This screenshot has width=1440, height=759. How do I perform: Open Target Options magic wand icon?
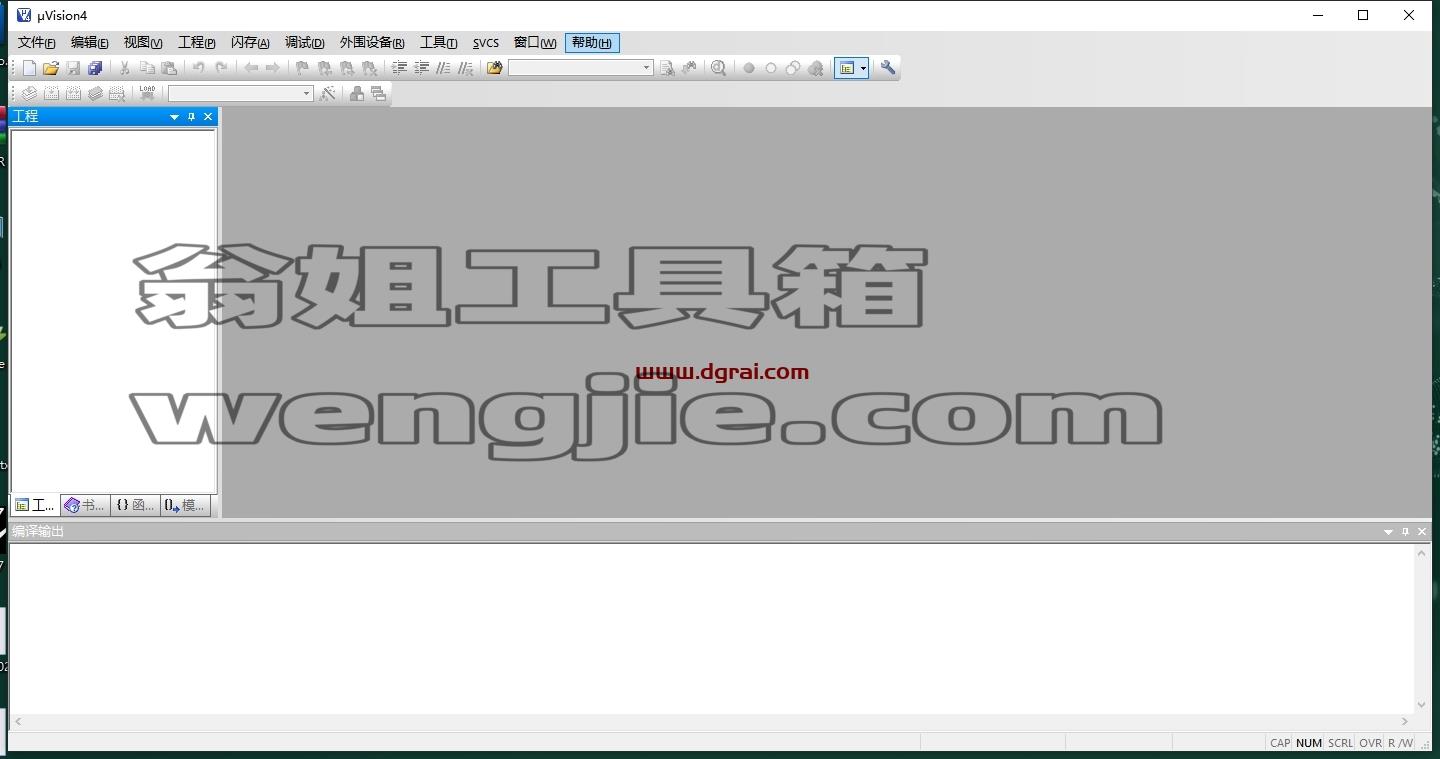[x=327, y=93]
